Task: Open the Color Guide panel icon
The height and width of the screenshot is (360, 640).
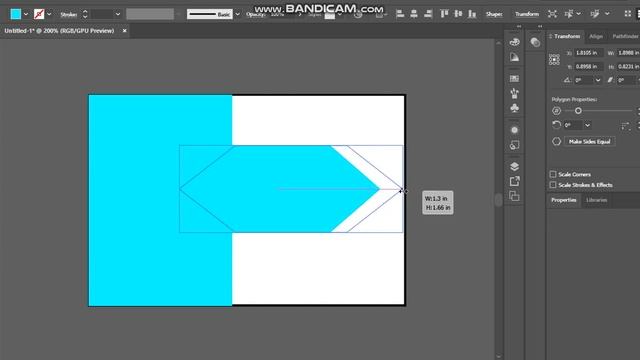Action: click(514, 42)
